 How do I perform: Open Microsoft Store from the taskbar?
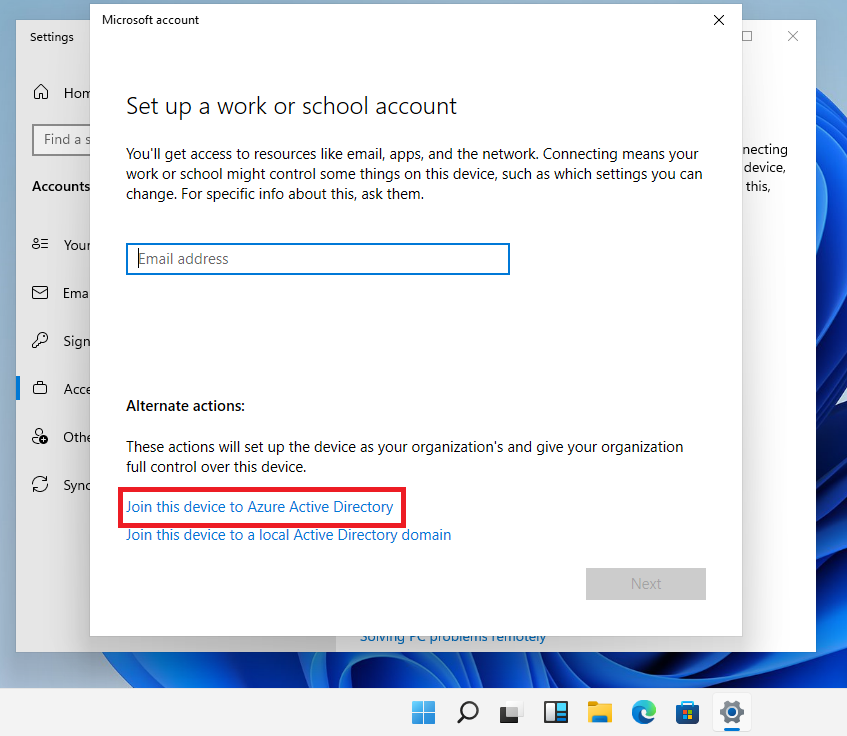point(687,713)
